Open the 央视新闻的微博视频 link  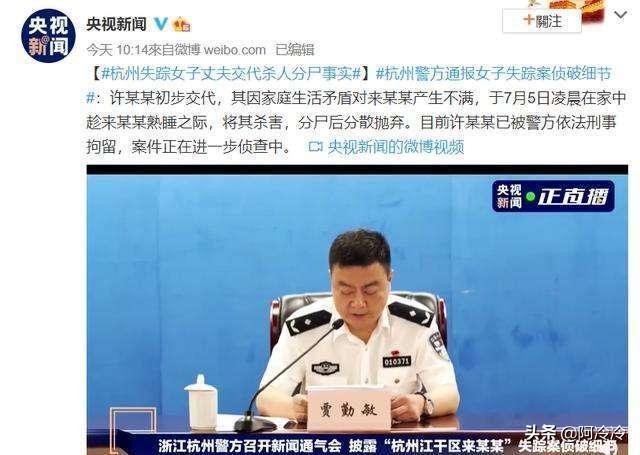pyautogui.click(x=396, y=146)
